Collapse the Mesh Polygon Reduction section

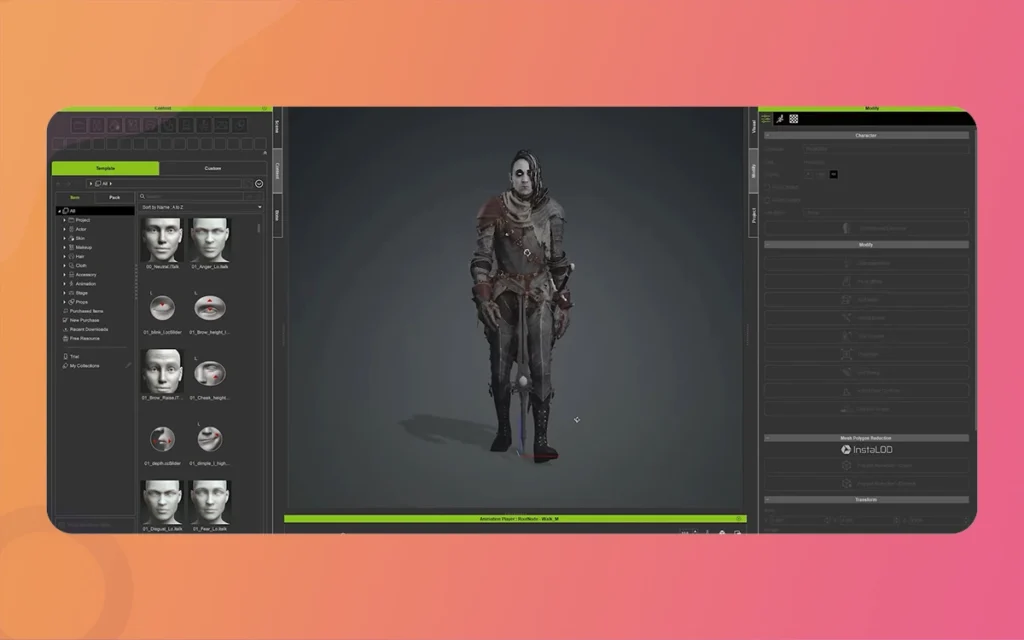pos(767,438)
